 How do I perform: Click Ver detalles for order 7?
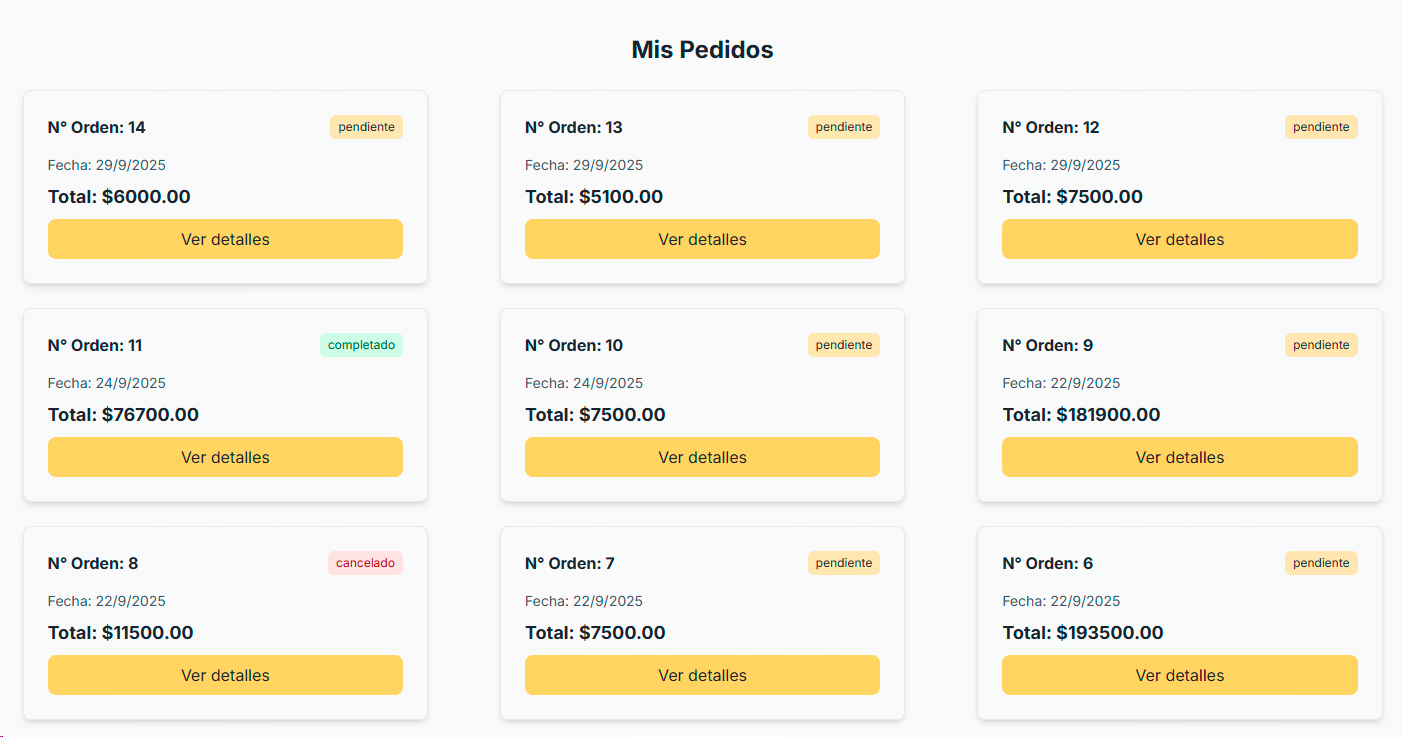[702, 675]
